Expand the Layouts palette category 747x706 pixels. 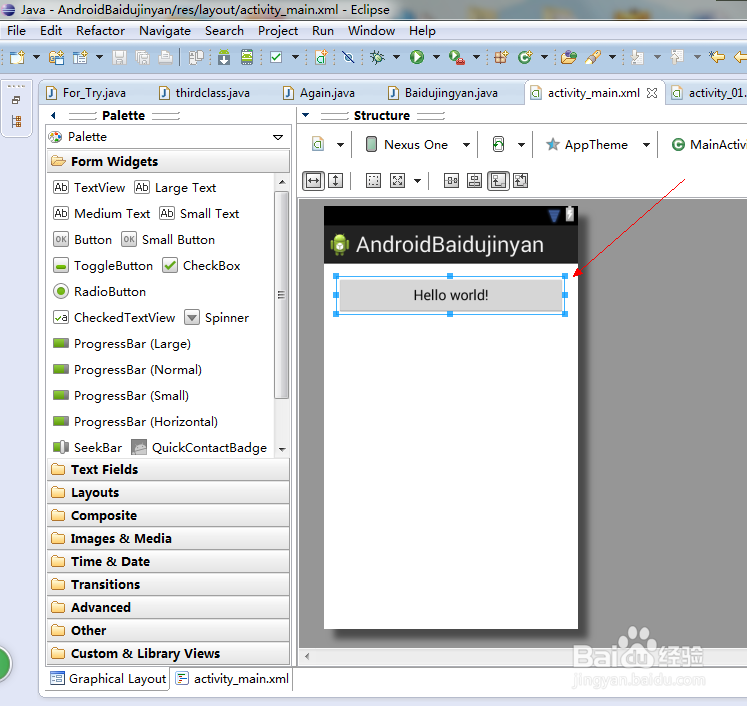pos(168,493)
